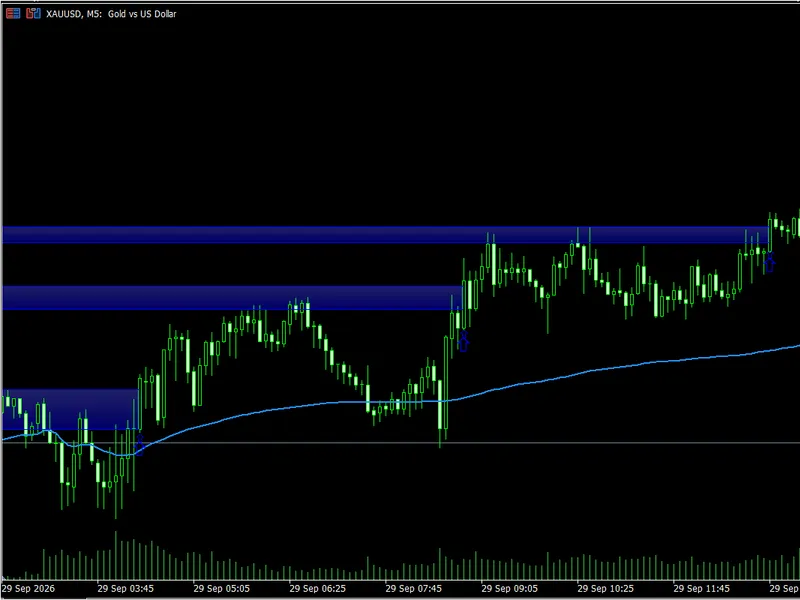Image resolution: width=800 pixels, height=600 pixels.
Task: Click the 29 Sep 06:25 time label
Action: [317, 588]
